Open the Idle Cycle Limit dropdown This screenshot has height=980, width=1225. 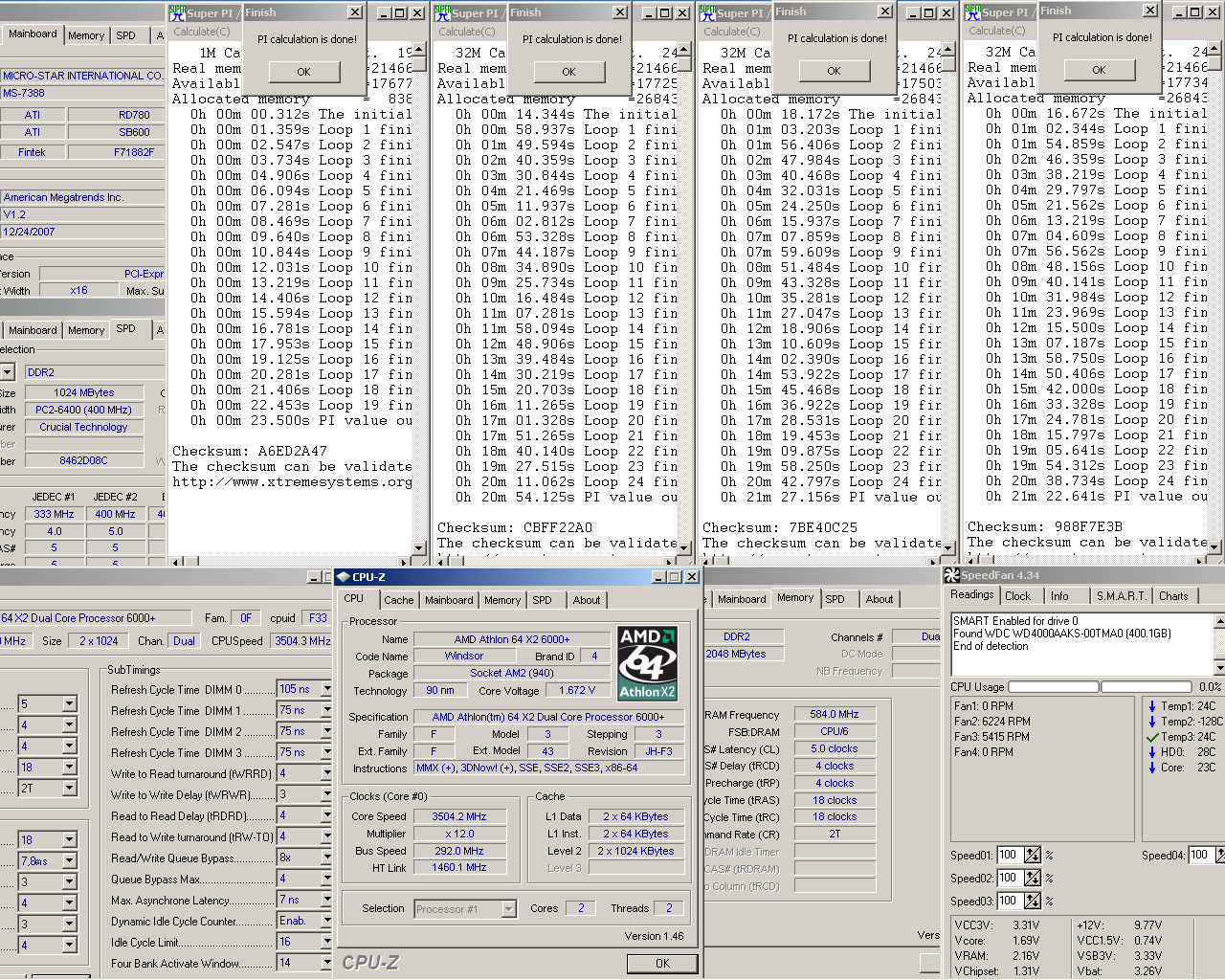pos(326,942)
